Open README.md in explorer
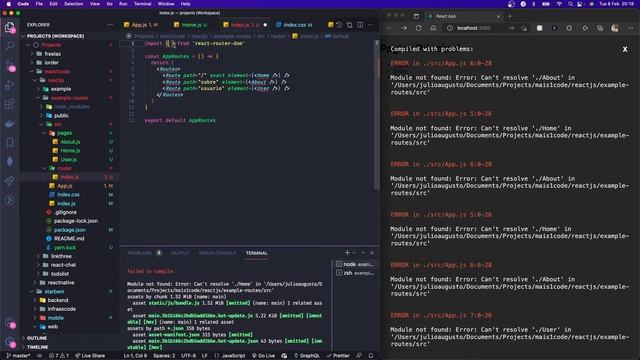This screenshot has width=640, height=360. coord(69,238)
